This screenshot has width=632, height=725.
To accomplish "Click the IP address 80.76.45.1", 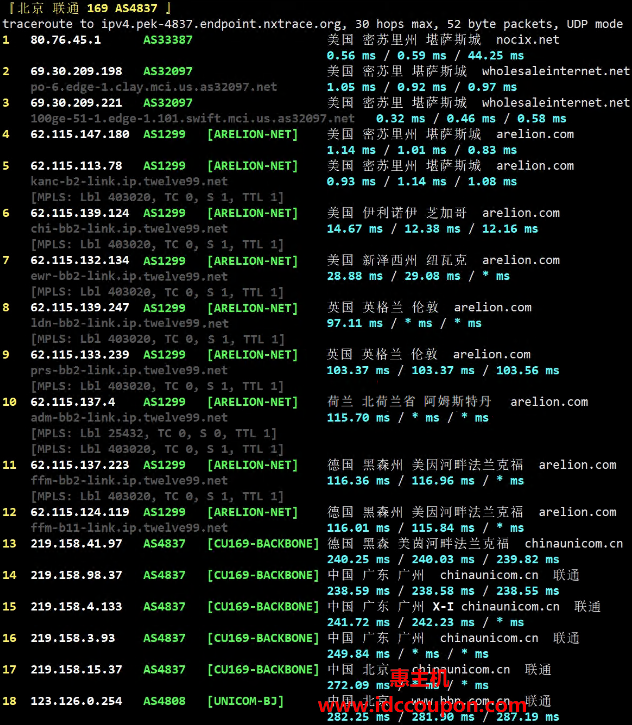I will [x=65, y=40].
